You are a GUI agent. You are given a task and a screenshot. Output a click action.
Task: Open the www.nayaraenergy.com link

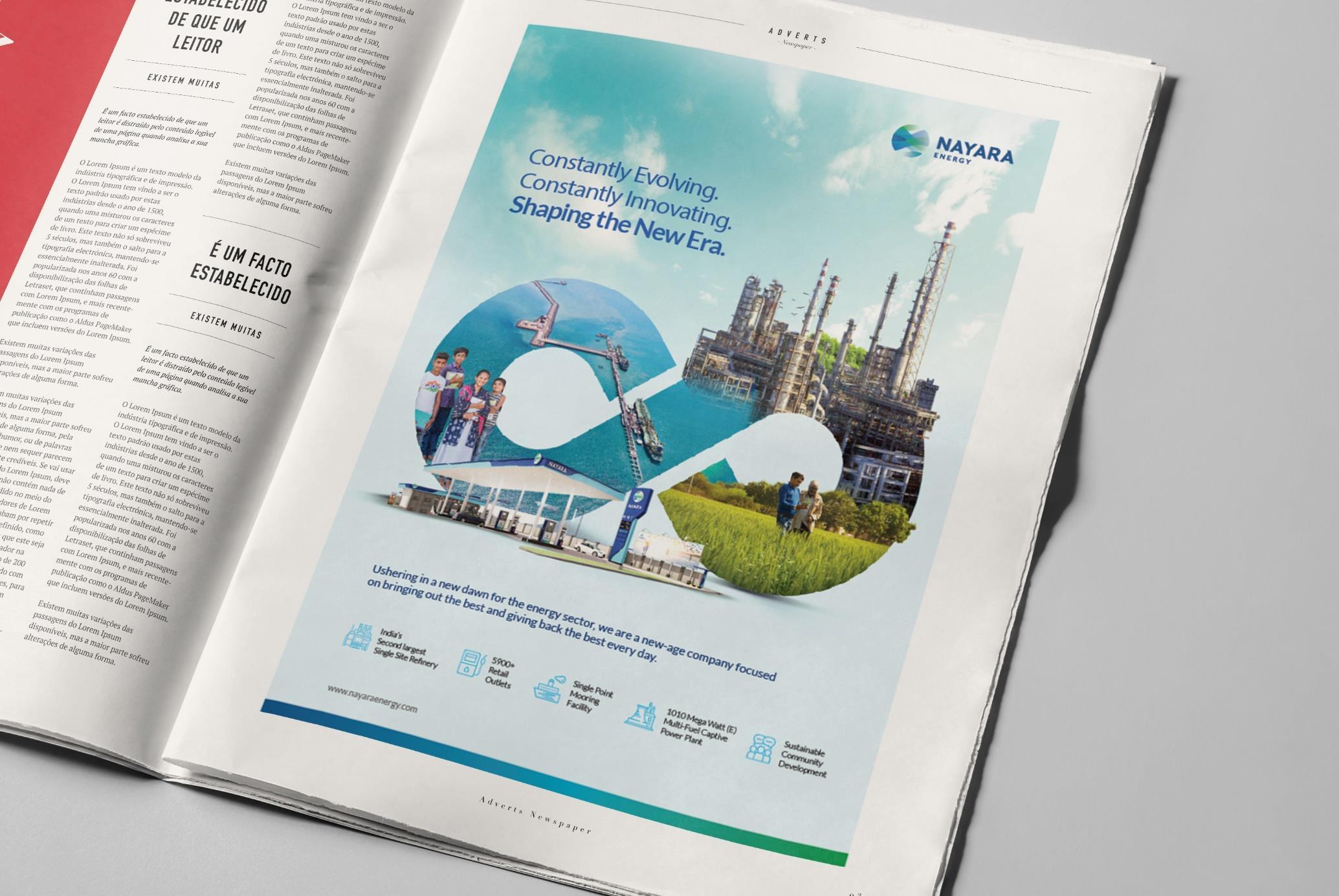(371, 699)
